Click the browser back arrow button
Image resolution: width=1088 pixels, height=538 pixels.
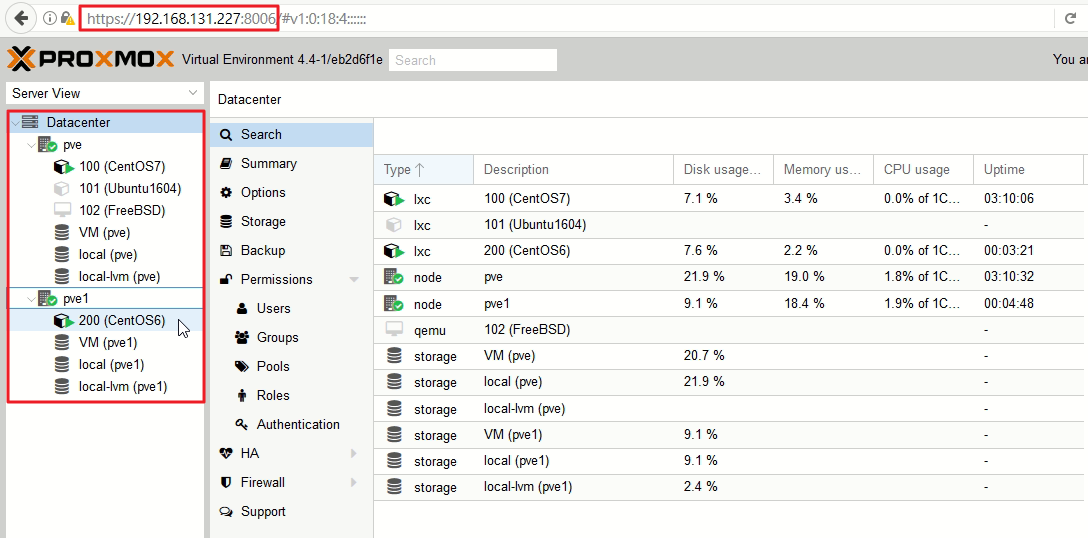coord(21,18)
